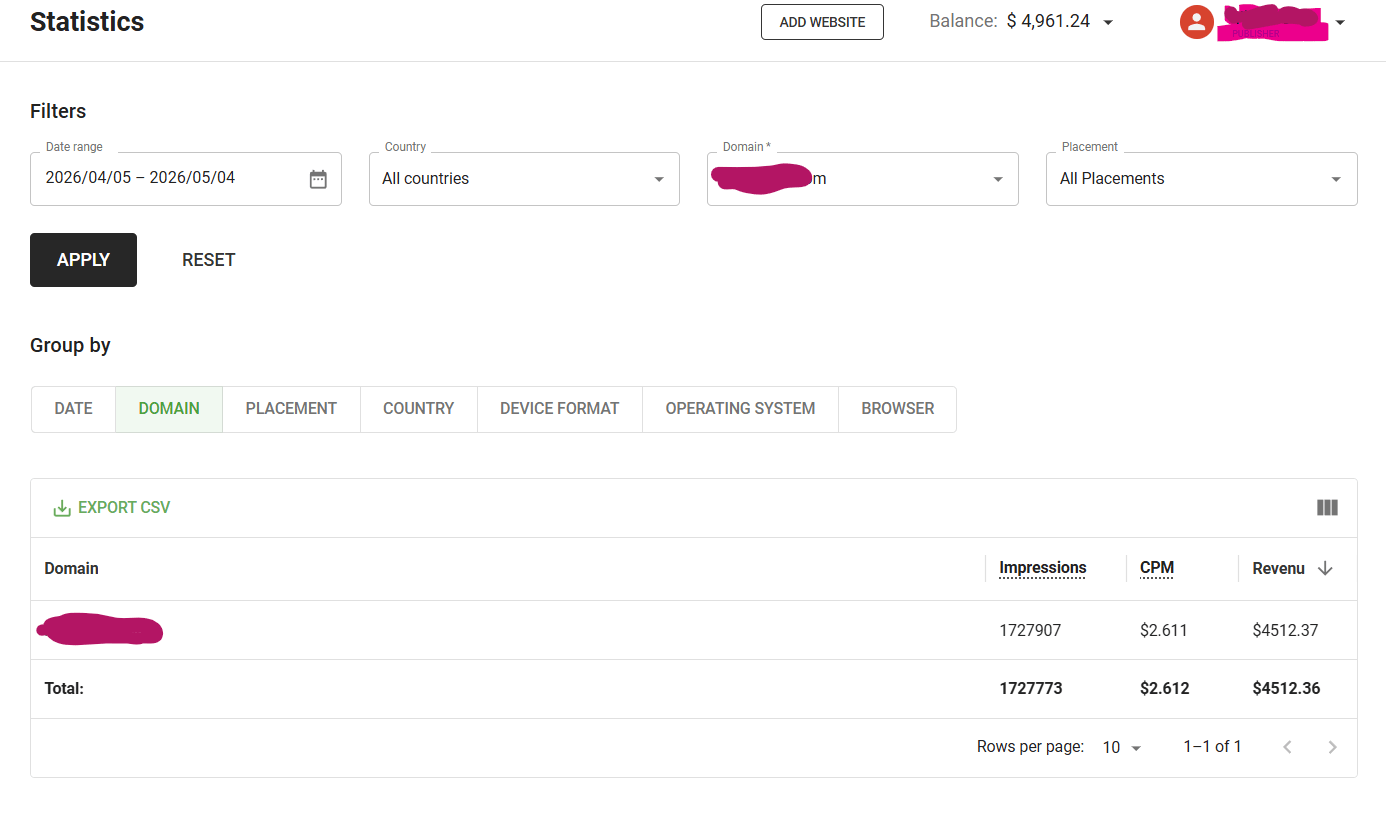
Task: Click the Reset filters button
Action: (x=209, y=260)
